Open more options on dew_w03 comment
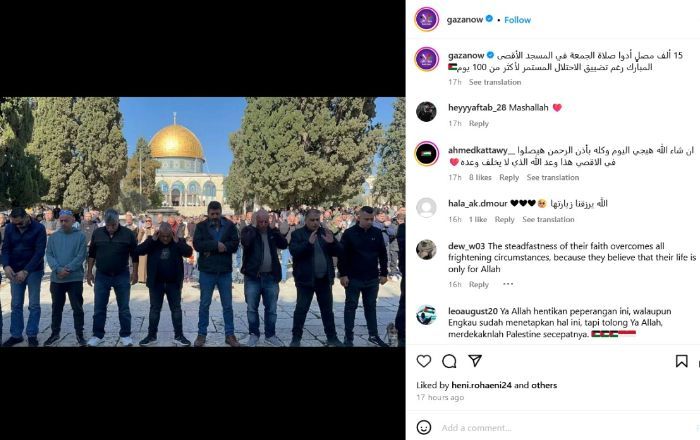Viewport: 700px width, 440px height. tap(508, 284)
